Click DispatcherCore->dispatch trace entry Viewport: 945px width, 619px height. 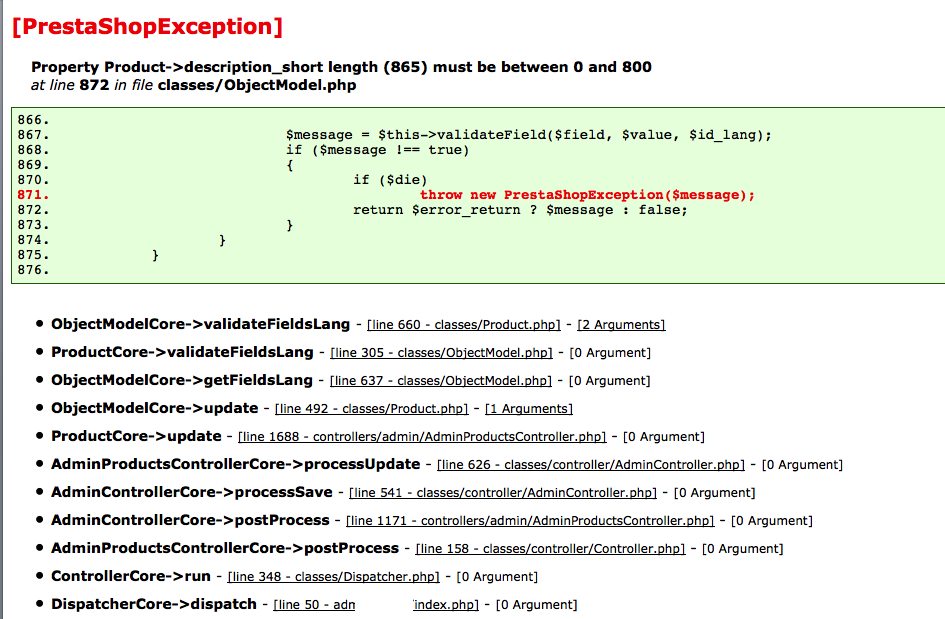[154, 604]
